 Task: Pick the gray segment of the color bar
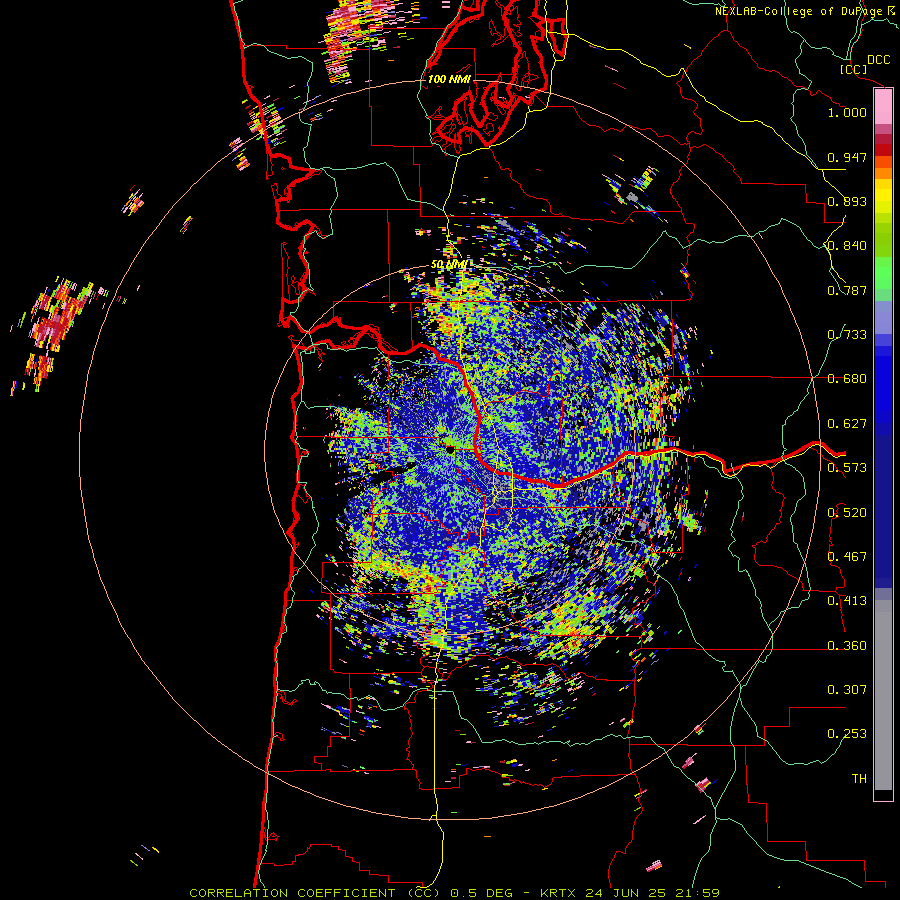883,695
